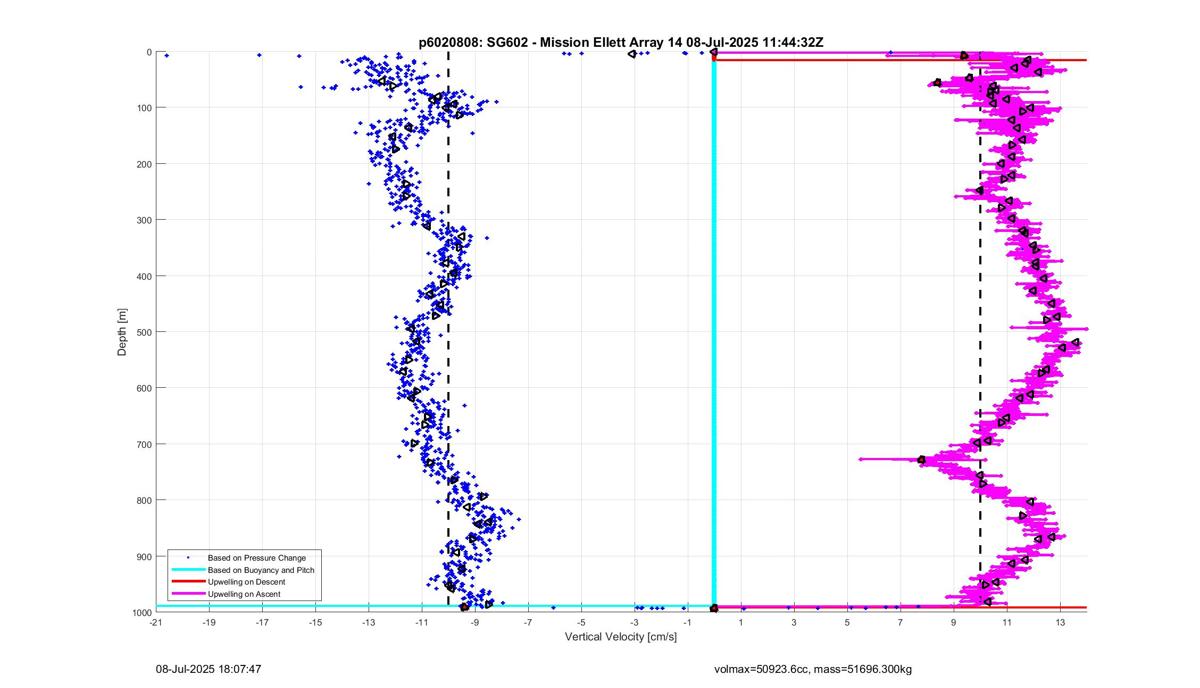The width and height of the screenshot is (1200, 688).
Task: Click depth tick label "0" at axis top
Action: (149, 52)
